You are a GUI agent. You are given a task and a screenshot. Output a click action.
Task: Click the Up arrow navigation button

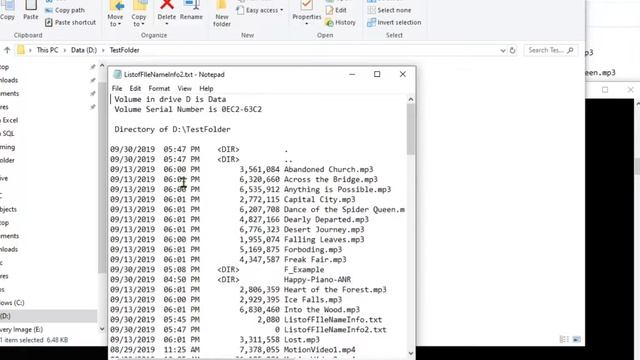pyautogui.click(x=7, y=50)
